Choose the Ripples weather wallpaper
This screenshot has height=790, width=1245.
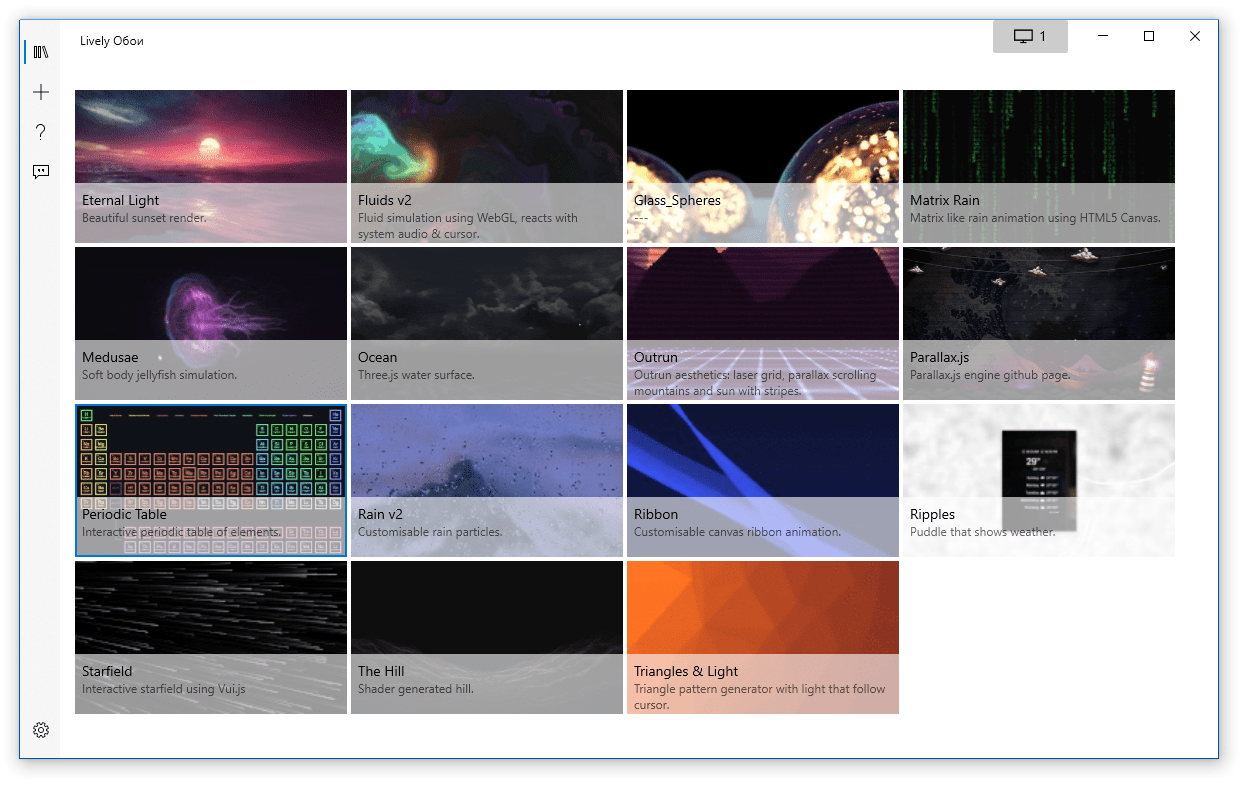(1039, 479)
